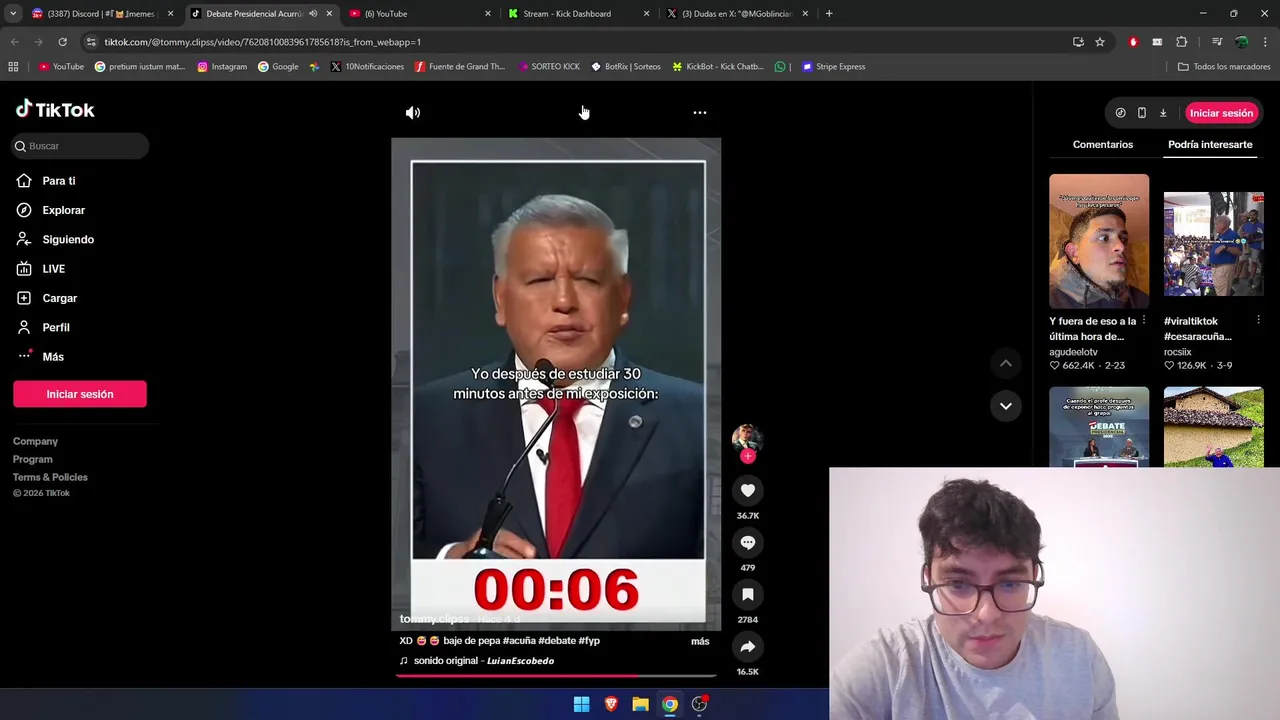
Task: Switch to the Dudas en X tab
Action: 736,14
